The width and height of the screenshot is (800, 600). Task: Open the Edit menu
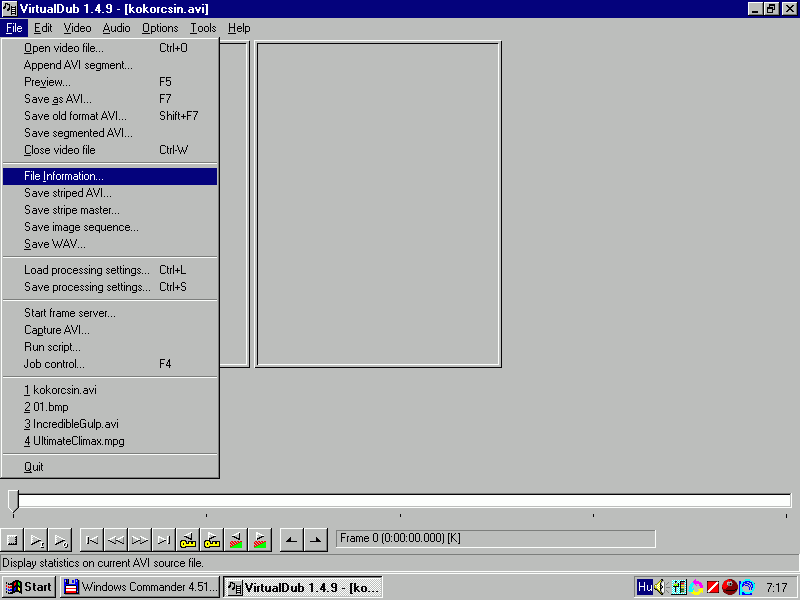click(43, 28)
